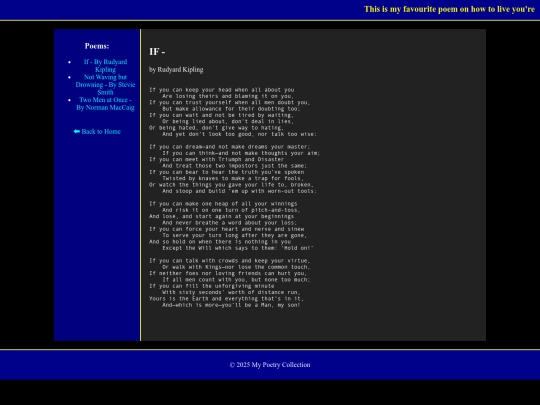Click the IF - poem title heading
The width and height of the screenshot is (540, 405).
(157, 52)
